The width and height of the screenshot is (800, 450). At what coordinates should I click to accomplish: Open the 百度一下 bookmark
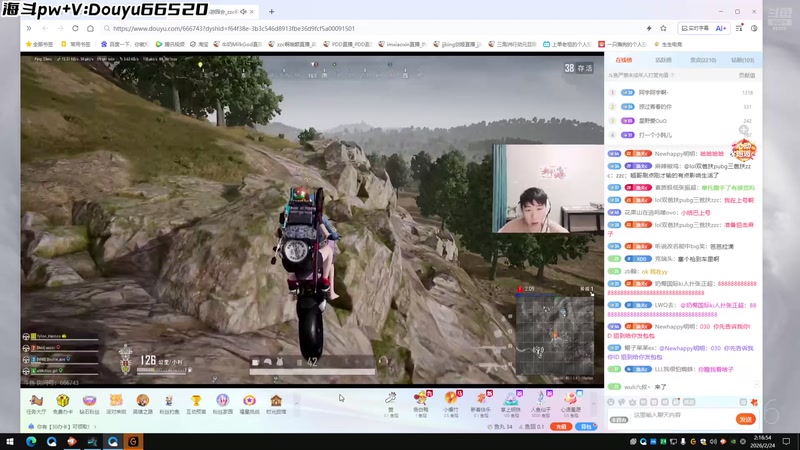coord(124,44)
